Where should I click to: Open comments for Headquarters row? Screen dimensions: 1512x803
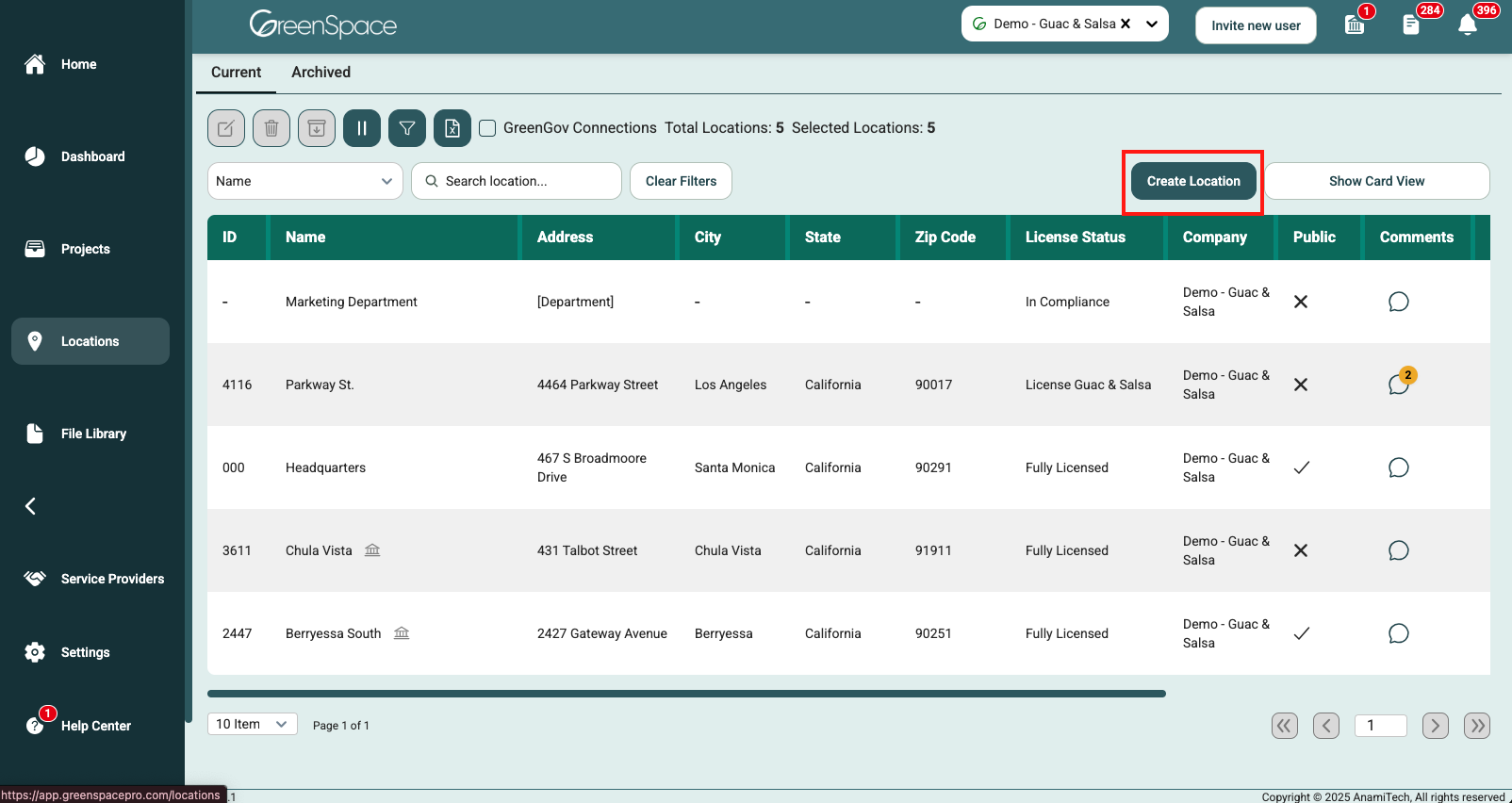(1399, 467)
